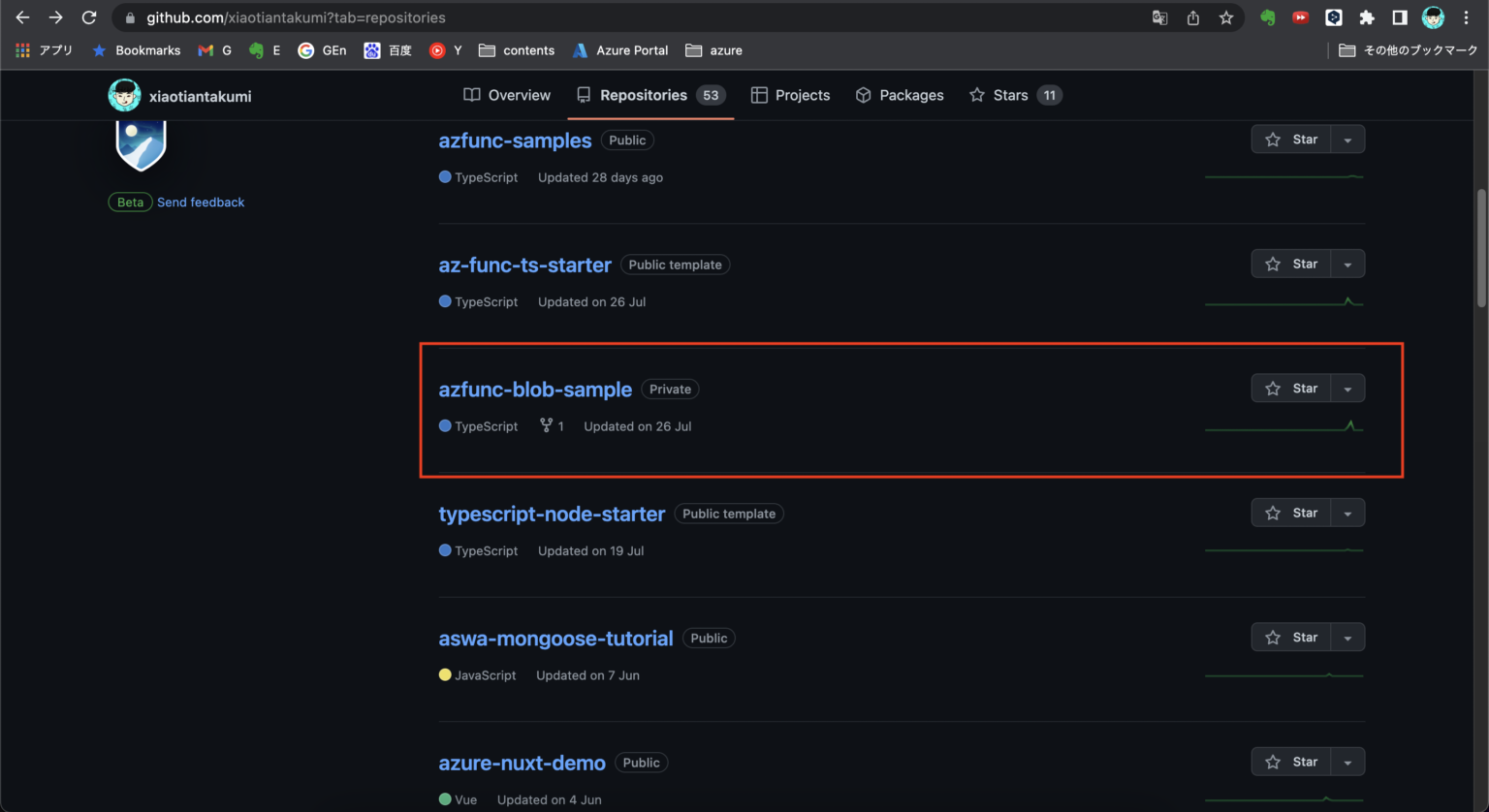Star the azfunc-samples repository
The image size is (1489, 812).
[x=1291, y=140]
